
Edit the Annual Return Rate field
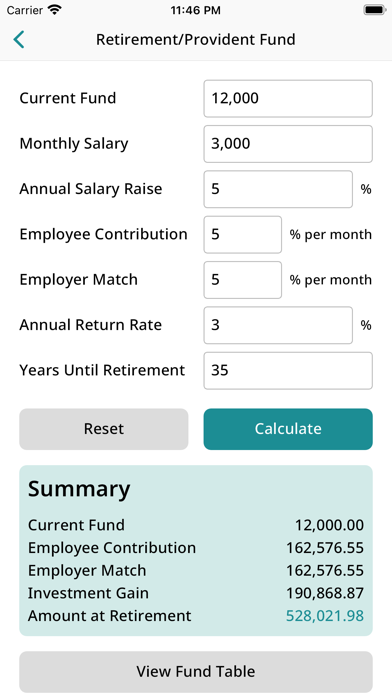(x=278, y=325)
